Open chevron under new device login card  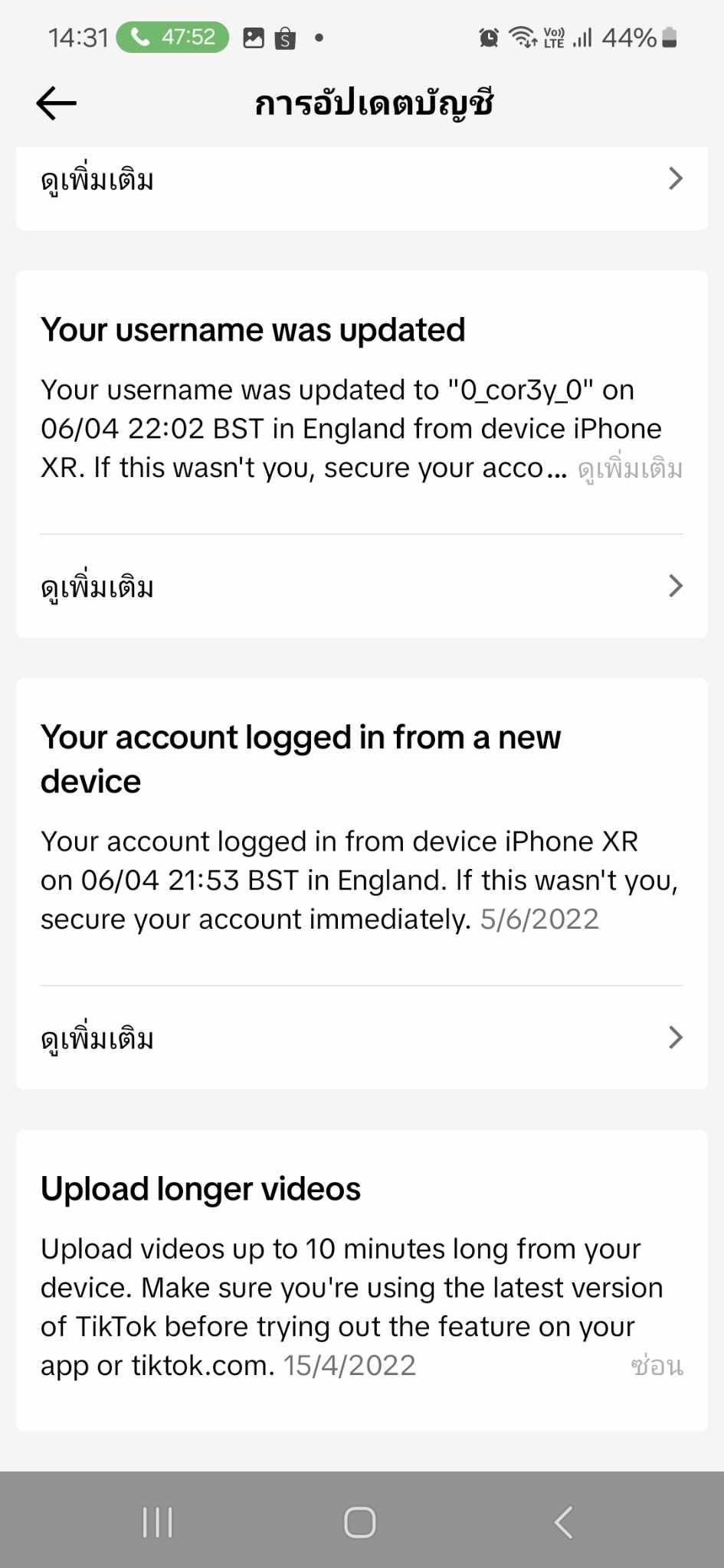pos(675,1038)
